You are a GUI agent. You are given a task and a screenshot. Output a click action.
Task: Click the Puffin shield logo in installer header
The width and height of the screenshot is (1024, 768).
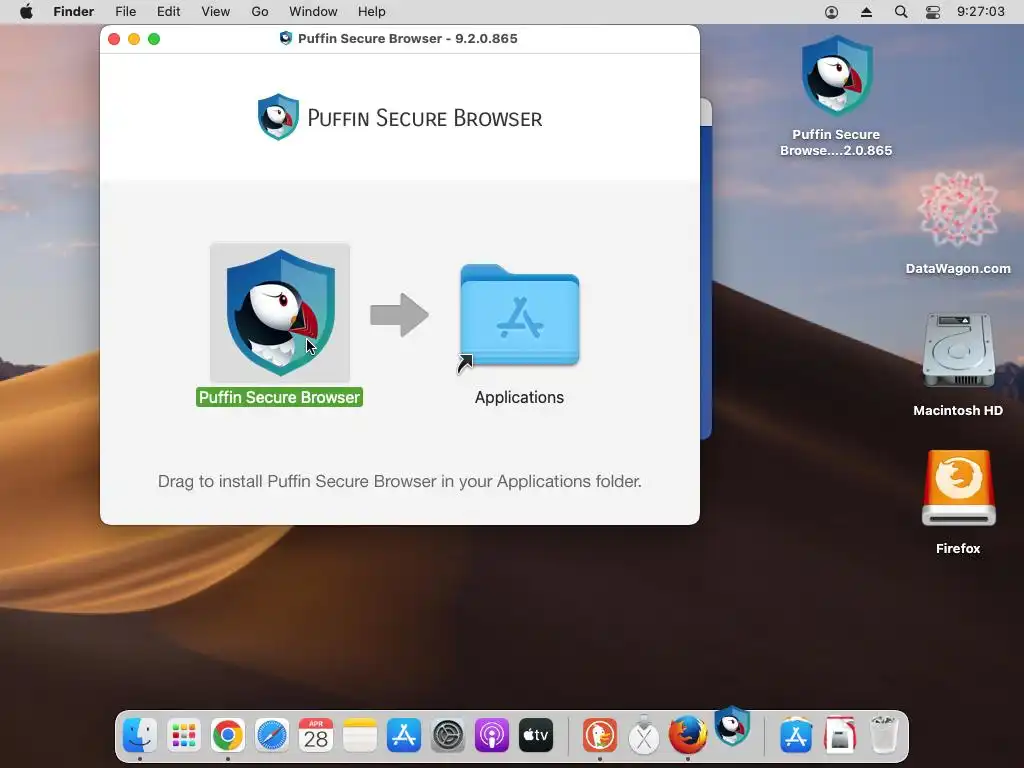(278, 117)
